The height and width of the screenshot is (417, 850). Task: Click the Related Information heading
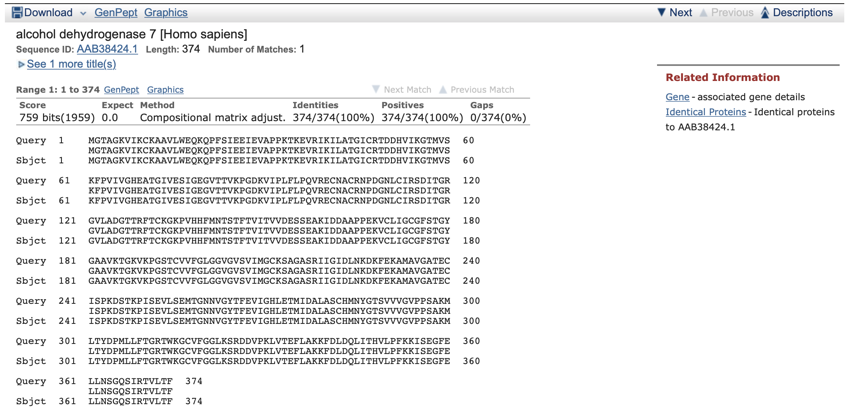(722, 77)
